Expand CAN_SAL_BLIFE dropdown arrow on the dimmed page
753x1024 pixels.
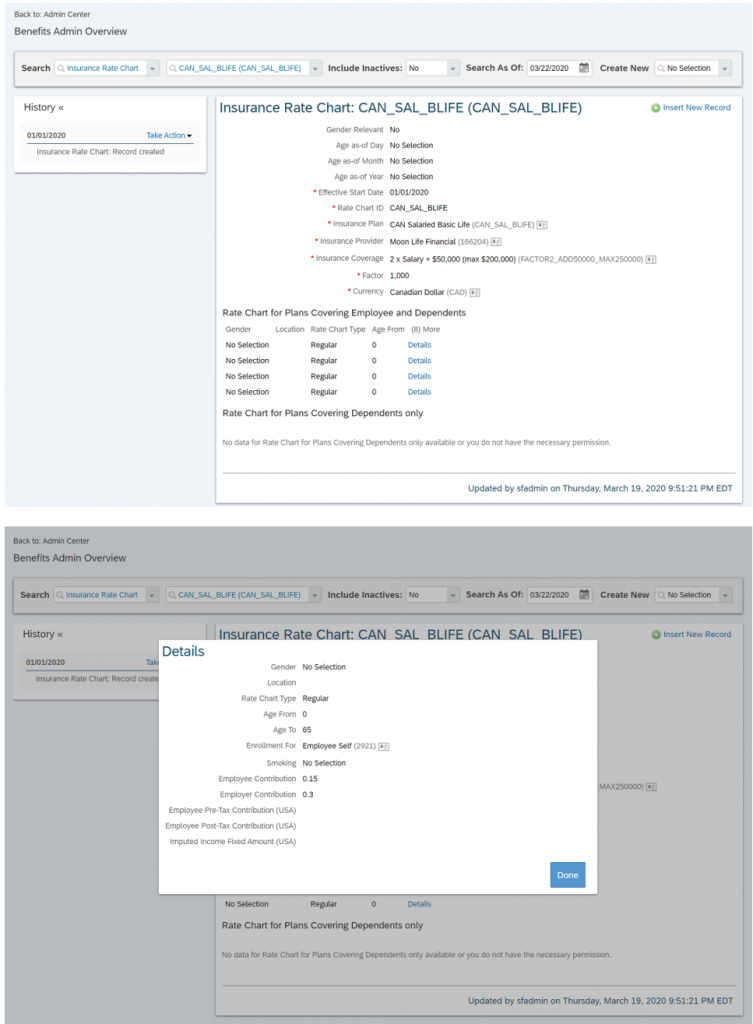[x=315, y=595]
